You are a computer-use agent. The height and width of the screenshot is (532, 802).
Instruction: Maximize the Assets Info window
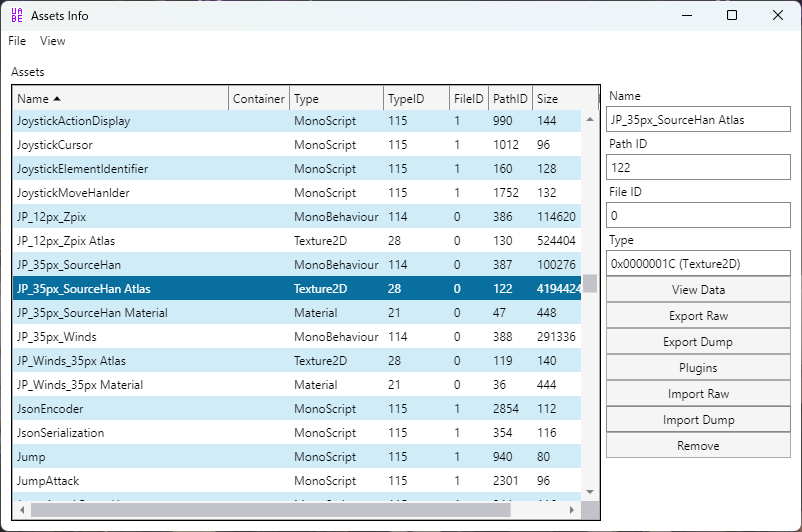pyautogui.click(x=732, y=15)
